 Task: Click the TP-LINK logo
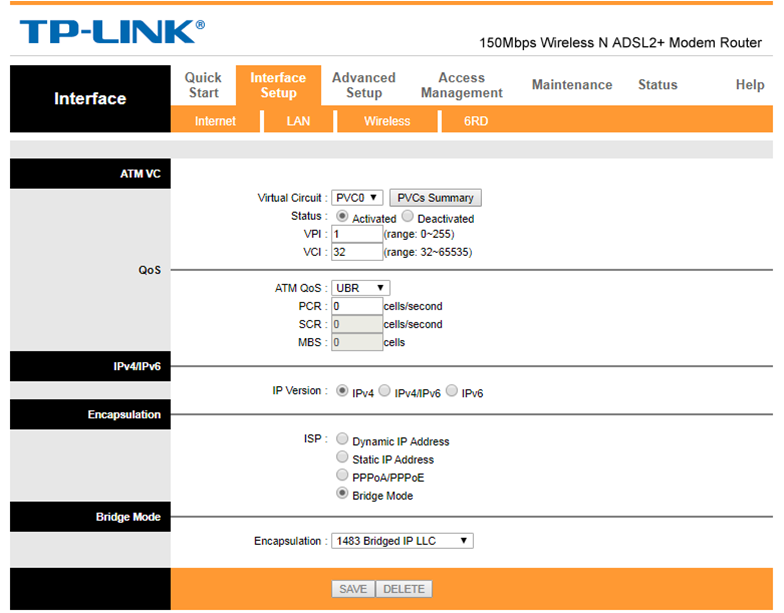coord(111,31)
